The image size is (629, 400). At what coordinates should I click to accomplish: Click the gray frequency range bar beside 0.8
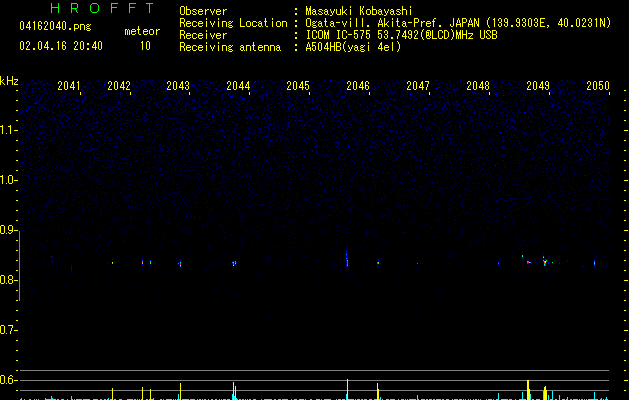coord(20,266)
